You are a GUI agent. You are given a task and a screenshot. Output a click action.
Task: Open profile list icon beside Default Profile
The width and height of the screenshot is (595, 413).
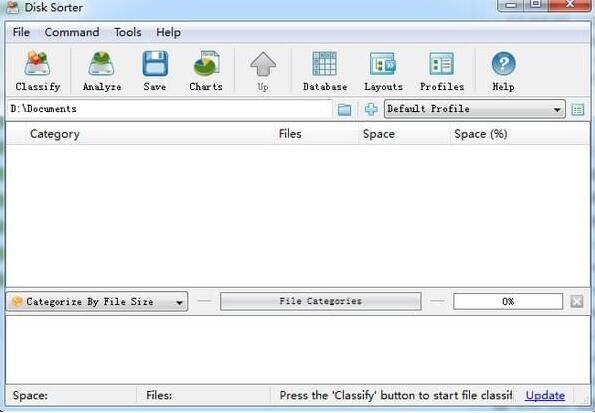578,110
